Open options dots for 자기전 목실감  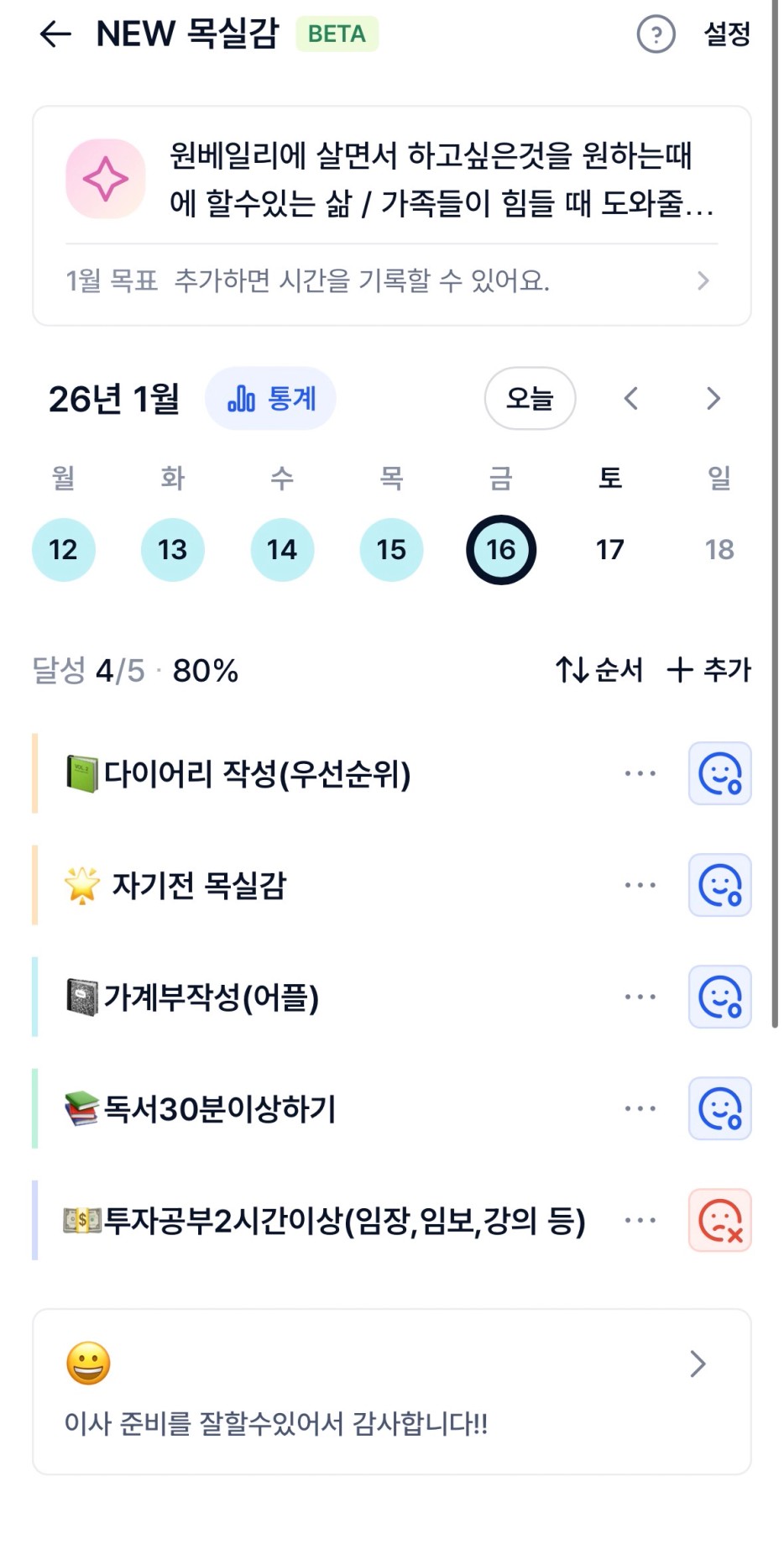point(640,885)
